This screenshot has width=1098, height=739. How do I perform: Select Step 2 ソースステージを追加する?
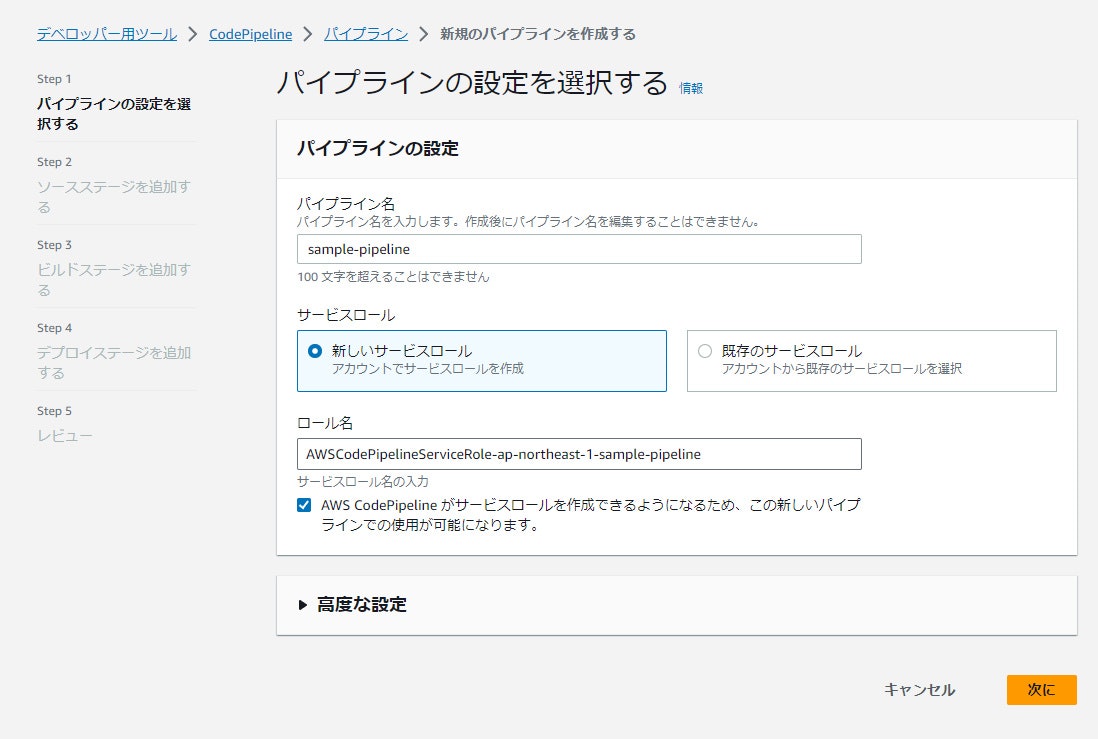(x=113, y=197)
